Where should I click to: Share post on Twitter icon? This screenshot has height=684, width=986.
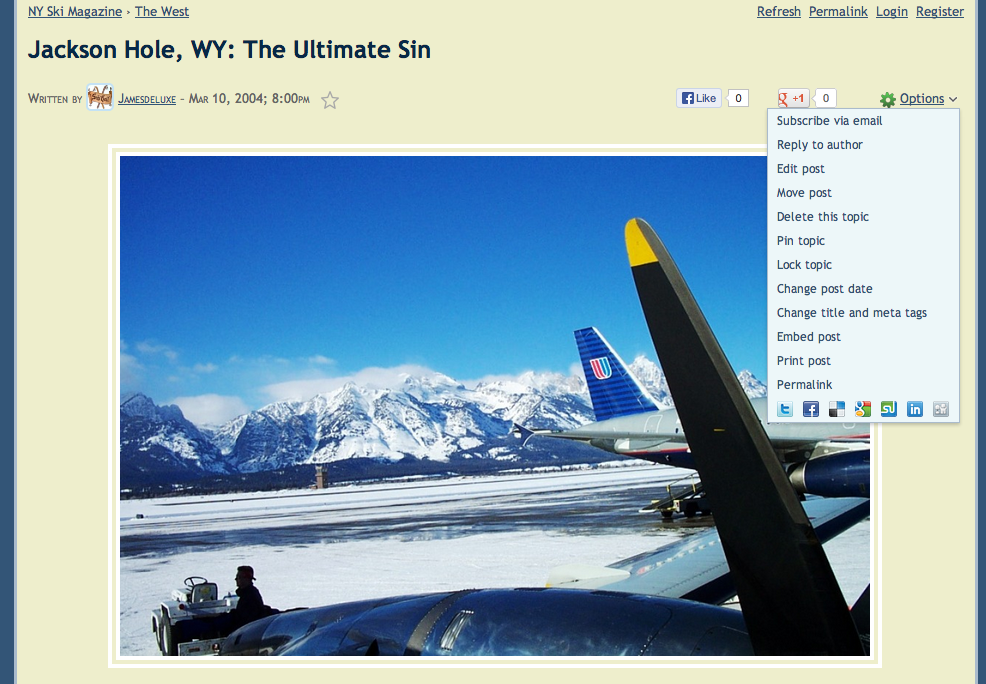(785, 409)
